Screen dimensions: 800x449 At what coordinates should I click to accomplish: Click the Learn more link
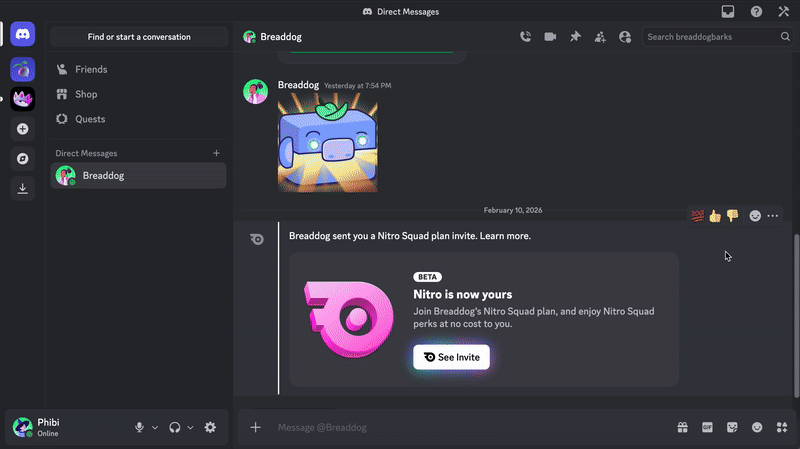tap(505, 236)
